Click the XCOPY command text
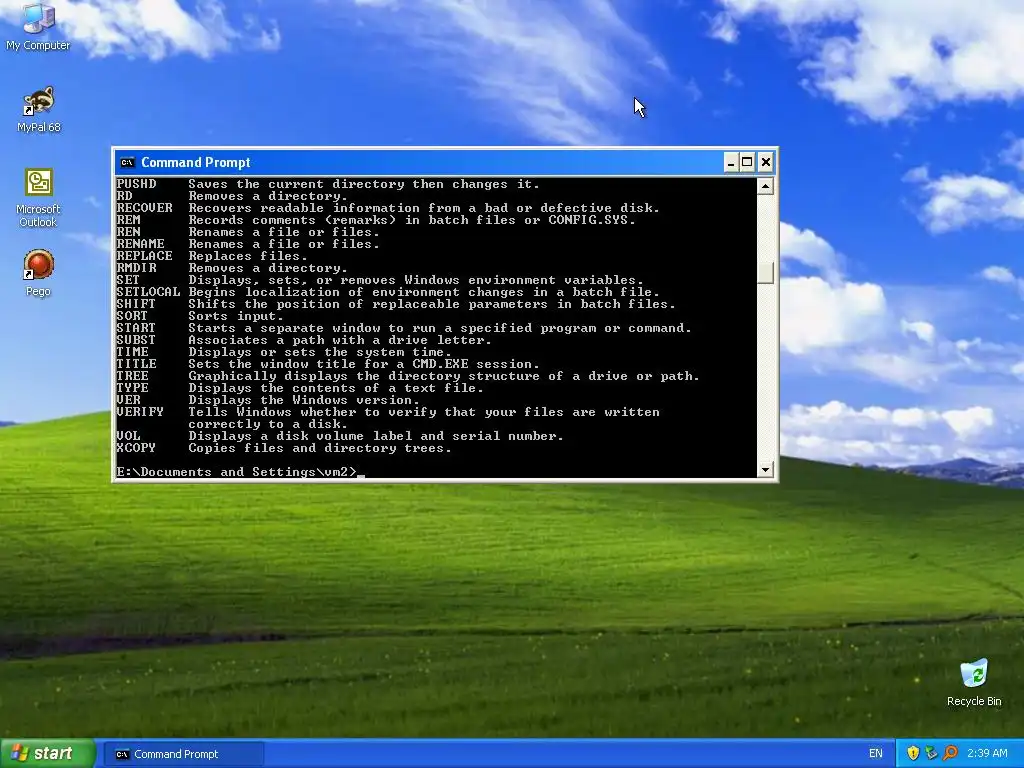 click(x=136, y=447)
